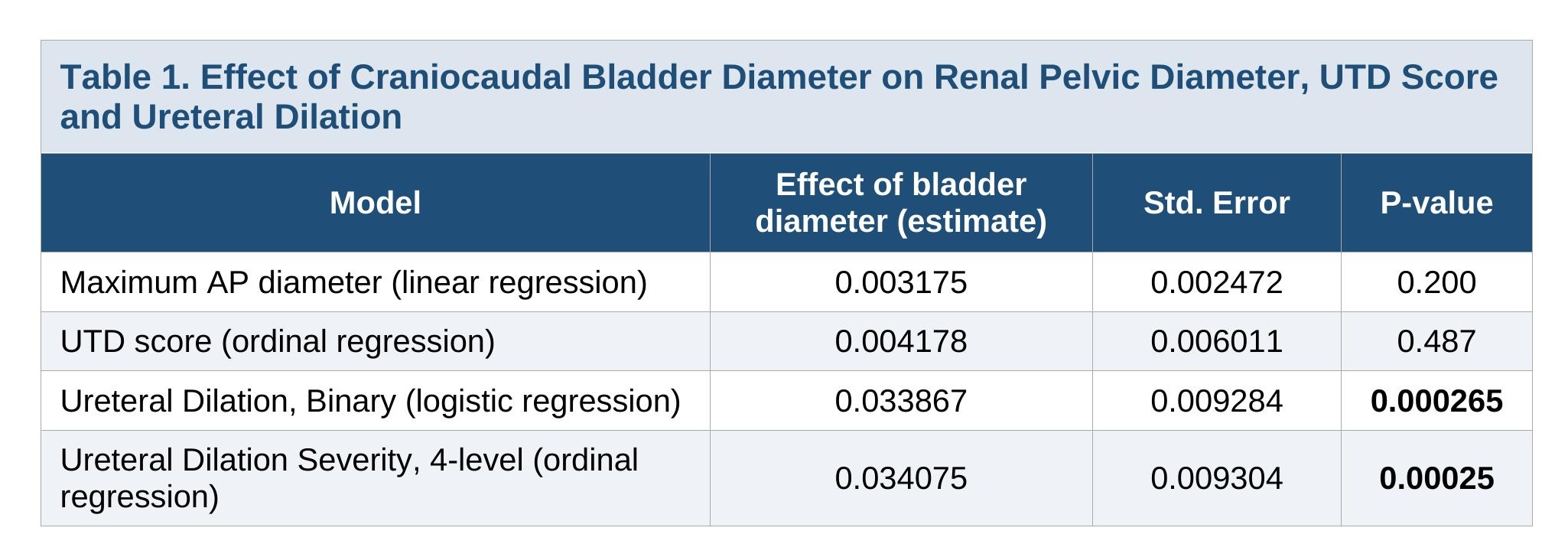Viewport: 1568px width, 557px height.
Task: Click the bold P-value 0.000265
Action: tap(1436, 401)
